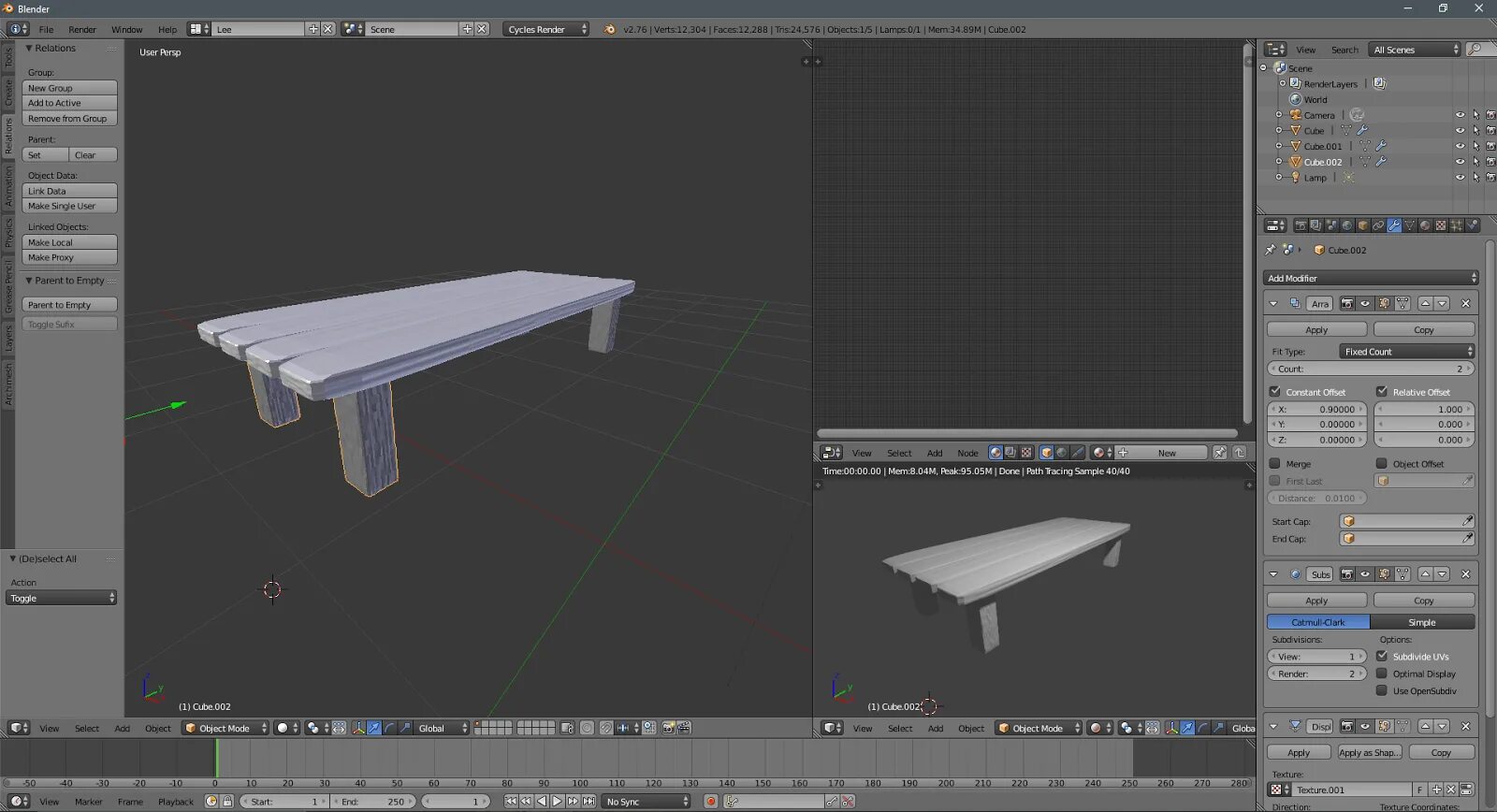Open the All Scenes outliner filter dropdown
Image resolution: width=1497 pixels, height=812 pixels.
click(1414, 50)
